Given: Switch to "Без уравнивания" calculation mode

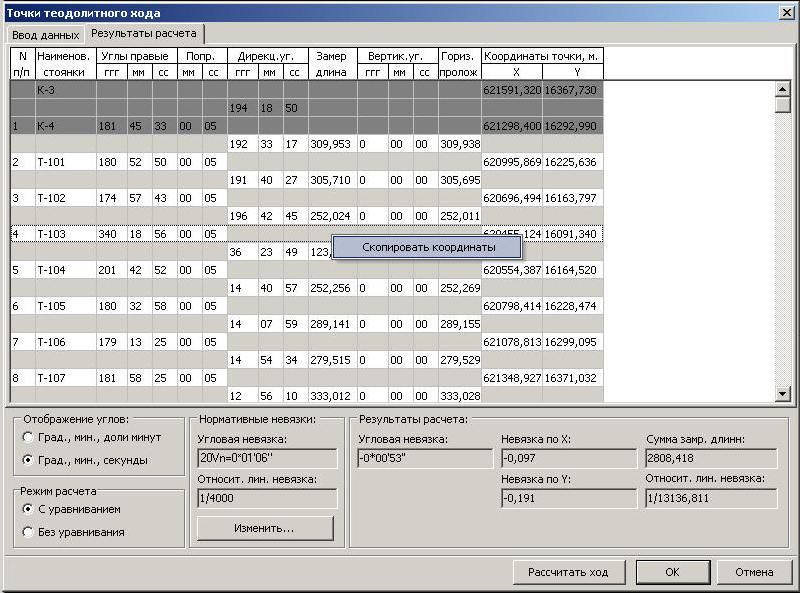Looking at the screenshot, I should 27,531.
